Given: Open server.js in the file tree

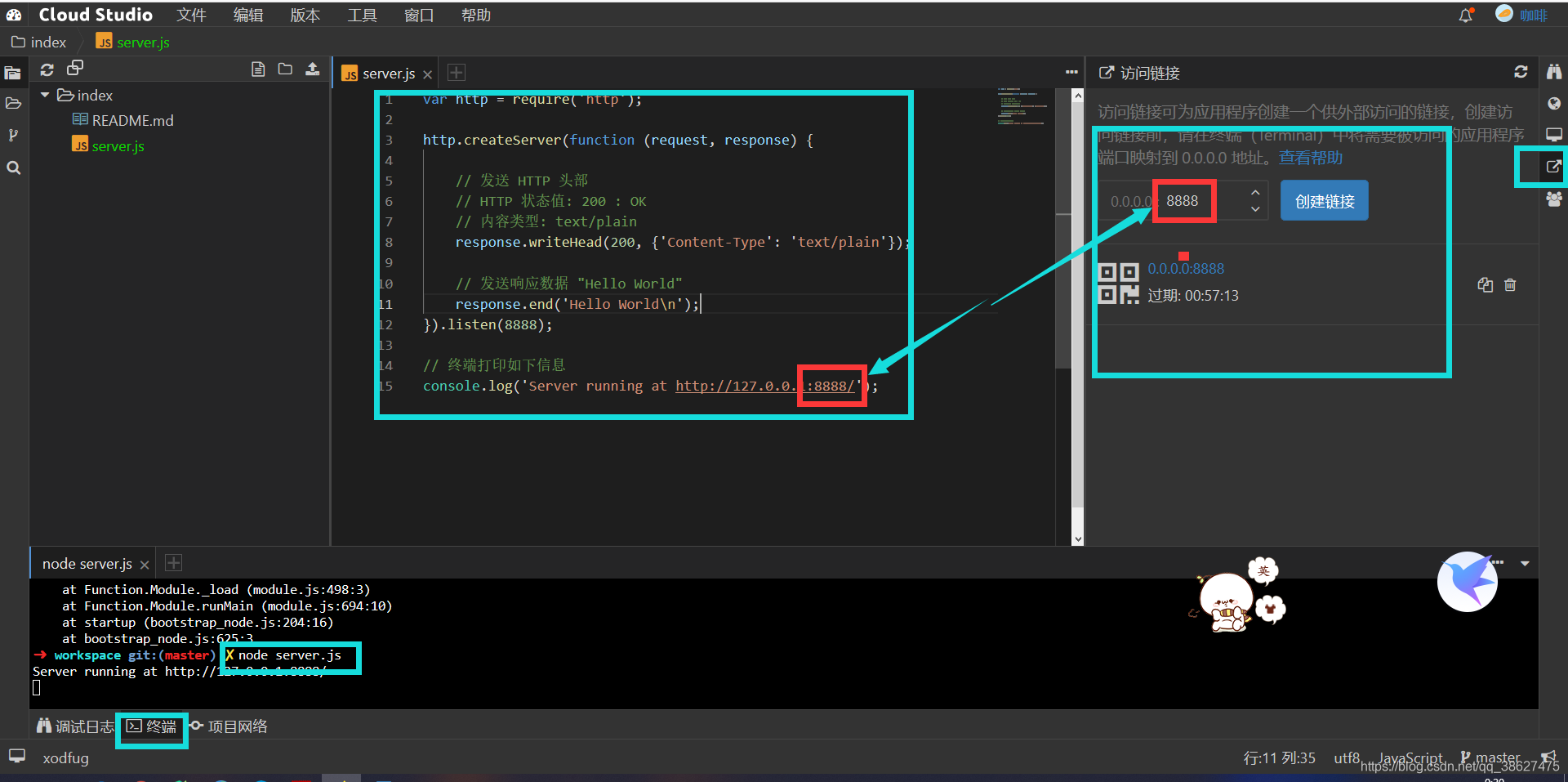Looking at the screenshot, I should [108, 145].
